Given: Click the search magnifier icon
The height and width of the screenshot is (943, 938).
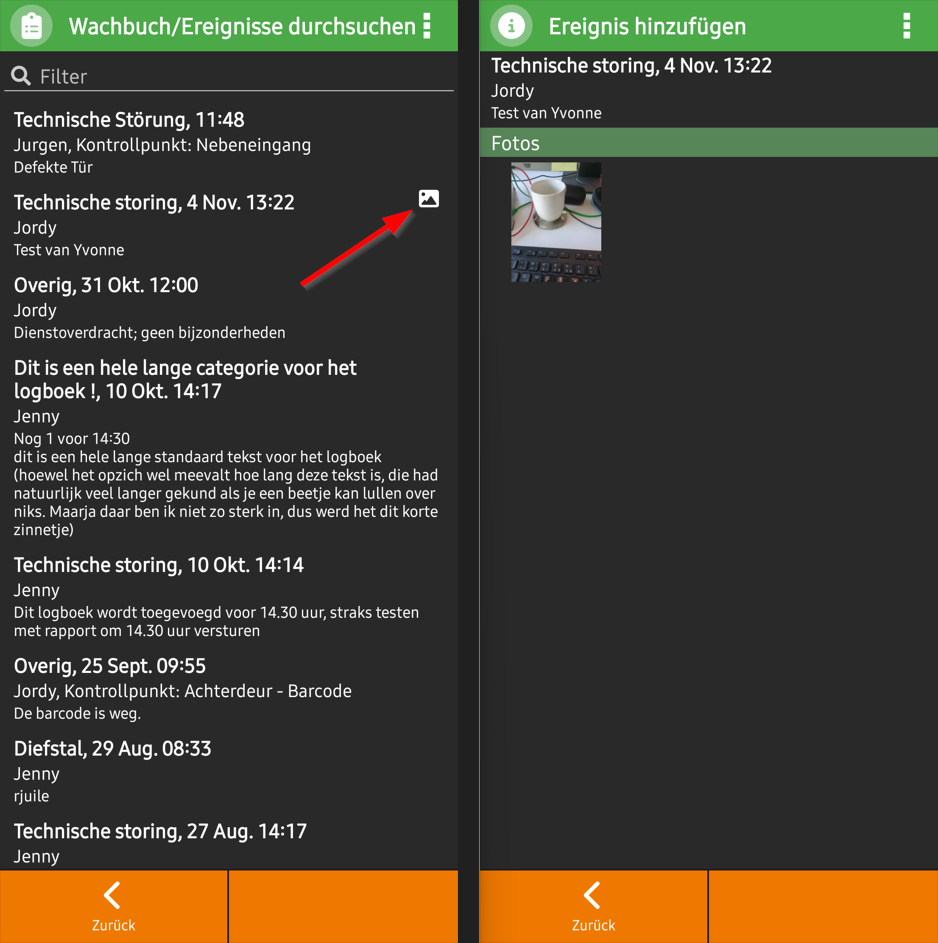Looking at the screenshot, I should click(x=21, y=76).
